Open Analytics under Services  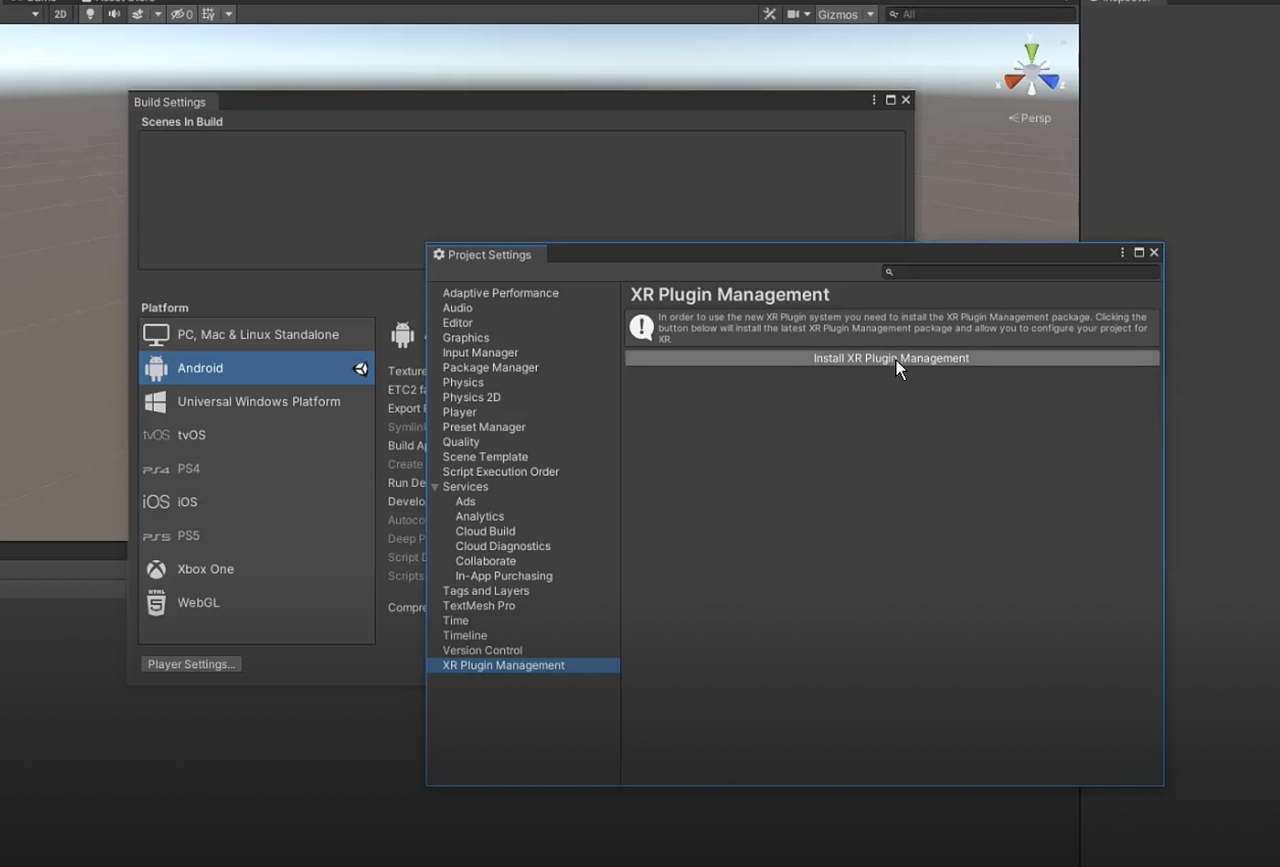click(x=480, y=517)
